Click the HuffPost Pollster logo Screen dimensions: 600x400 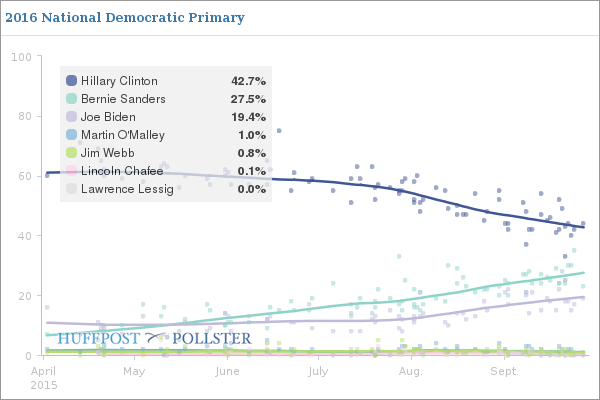(154, 339)
